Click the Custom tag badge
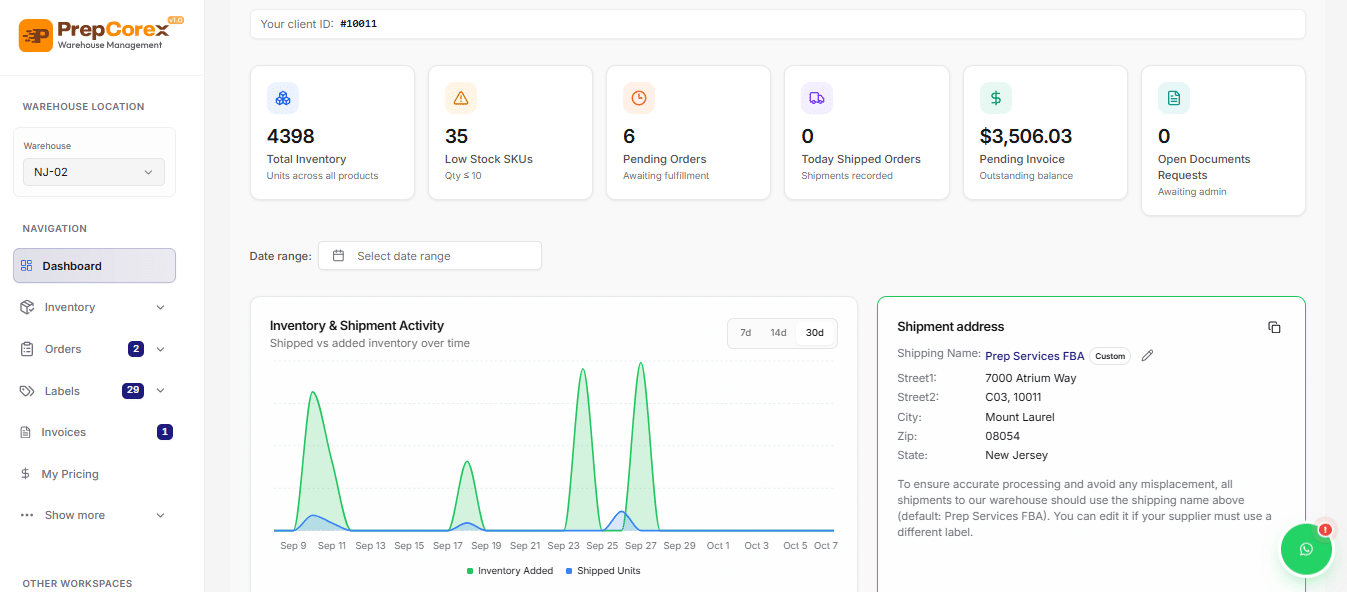The image size is (1347, 592). coord(1109,356)
